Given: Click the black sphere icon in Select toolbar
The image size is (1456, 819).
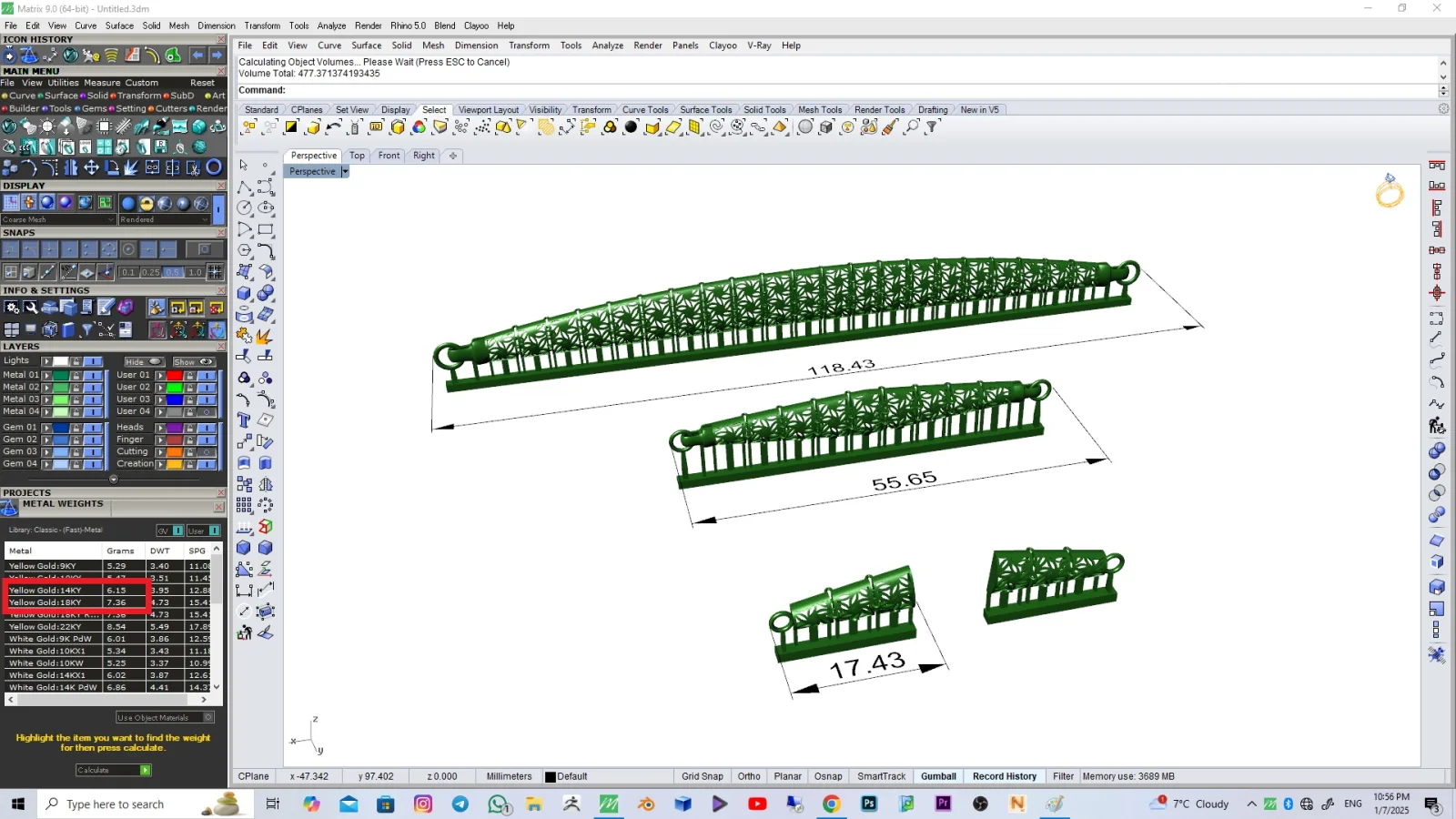Looking at the screenshot, I should click(631, 127).
